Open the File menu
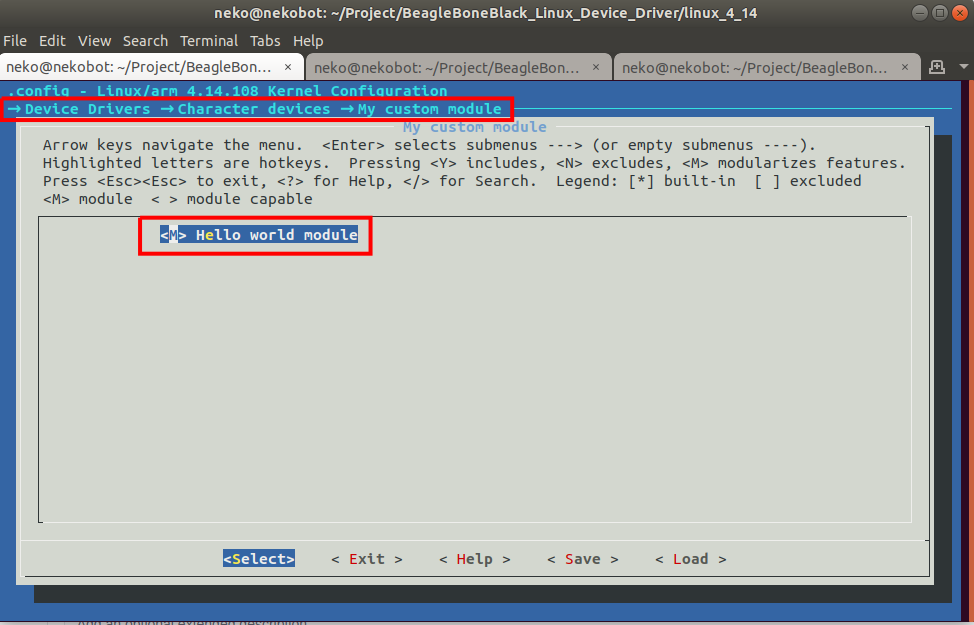The image size is (974, 625). point(15,41)
